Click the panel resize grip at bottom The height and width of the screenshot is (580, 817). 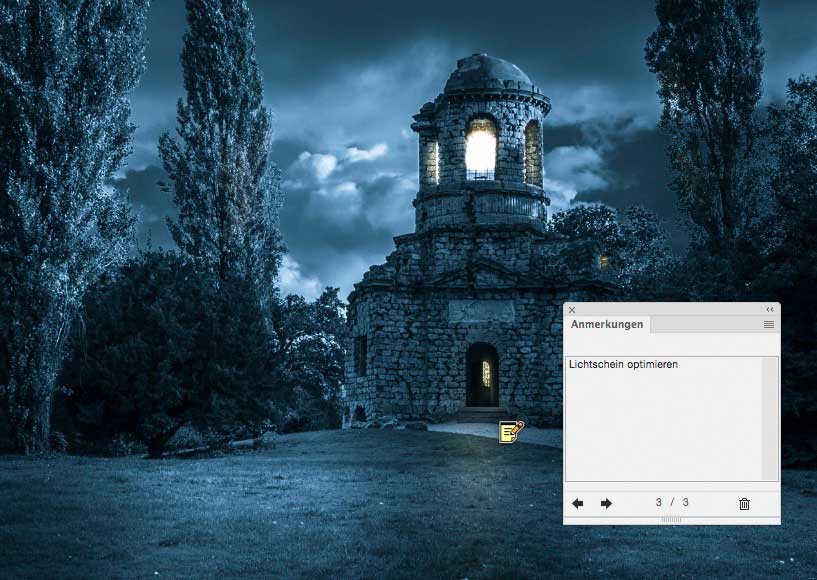point(671,520)
